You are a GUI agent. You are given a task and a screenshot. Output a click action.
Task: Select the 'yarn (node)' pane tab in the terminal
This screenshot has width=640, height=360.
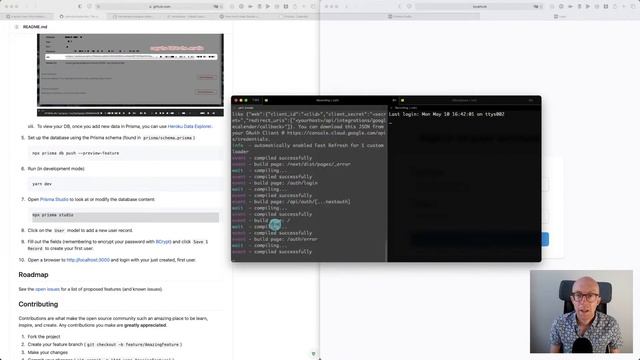click(246, 108)
